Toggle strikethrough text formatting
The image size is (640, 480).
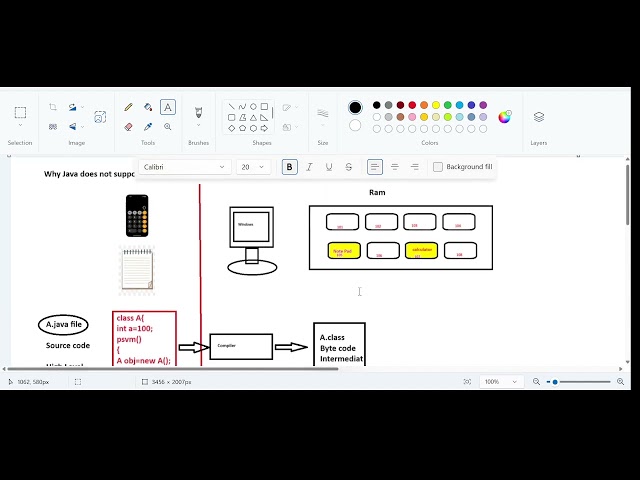pyautogui.click(x=348, y=167)
